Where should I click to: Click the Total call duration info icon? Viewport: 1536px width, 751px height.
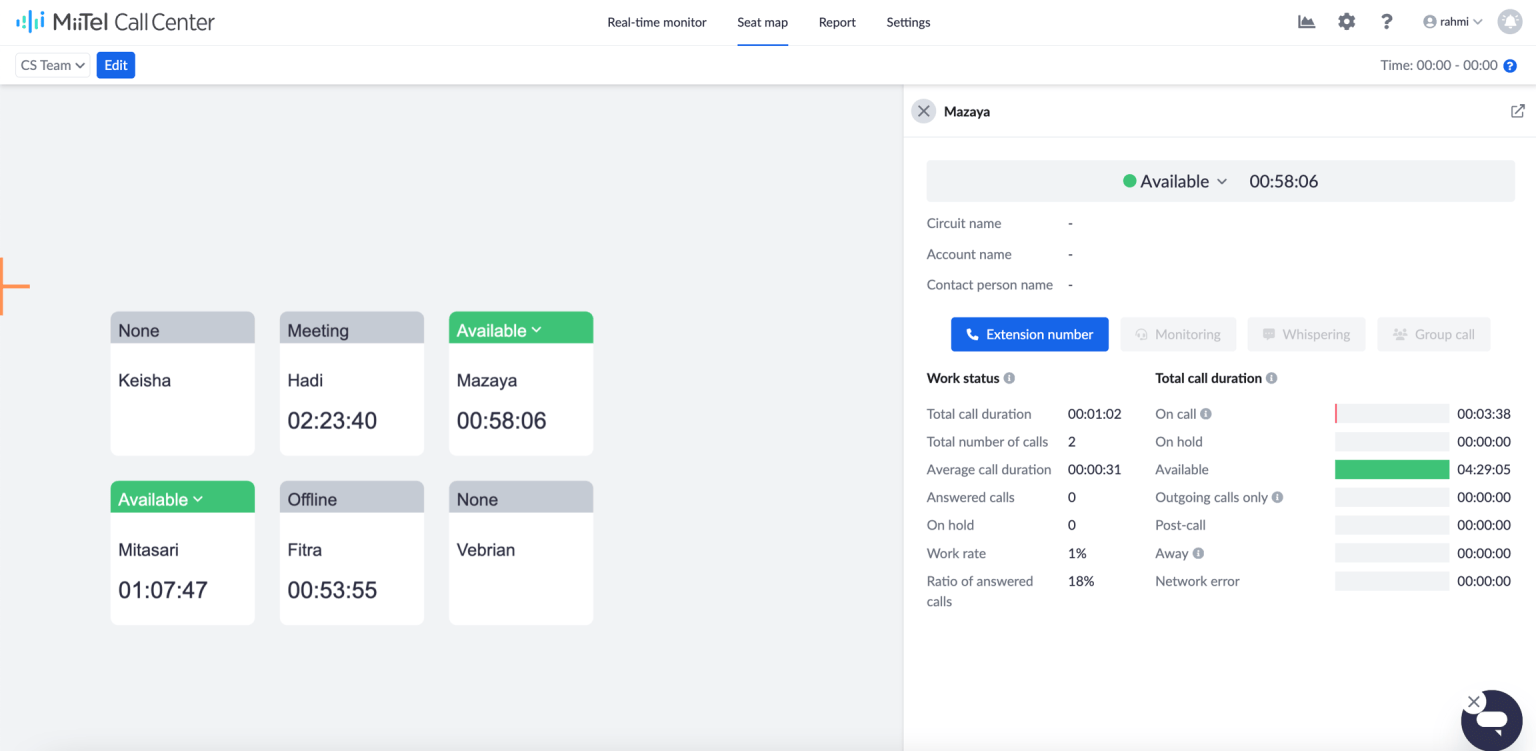[x=1271, y=378]
